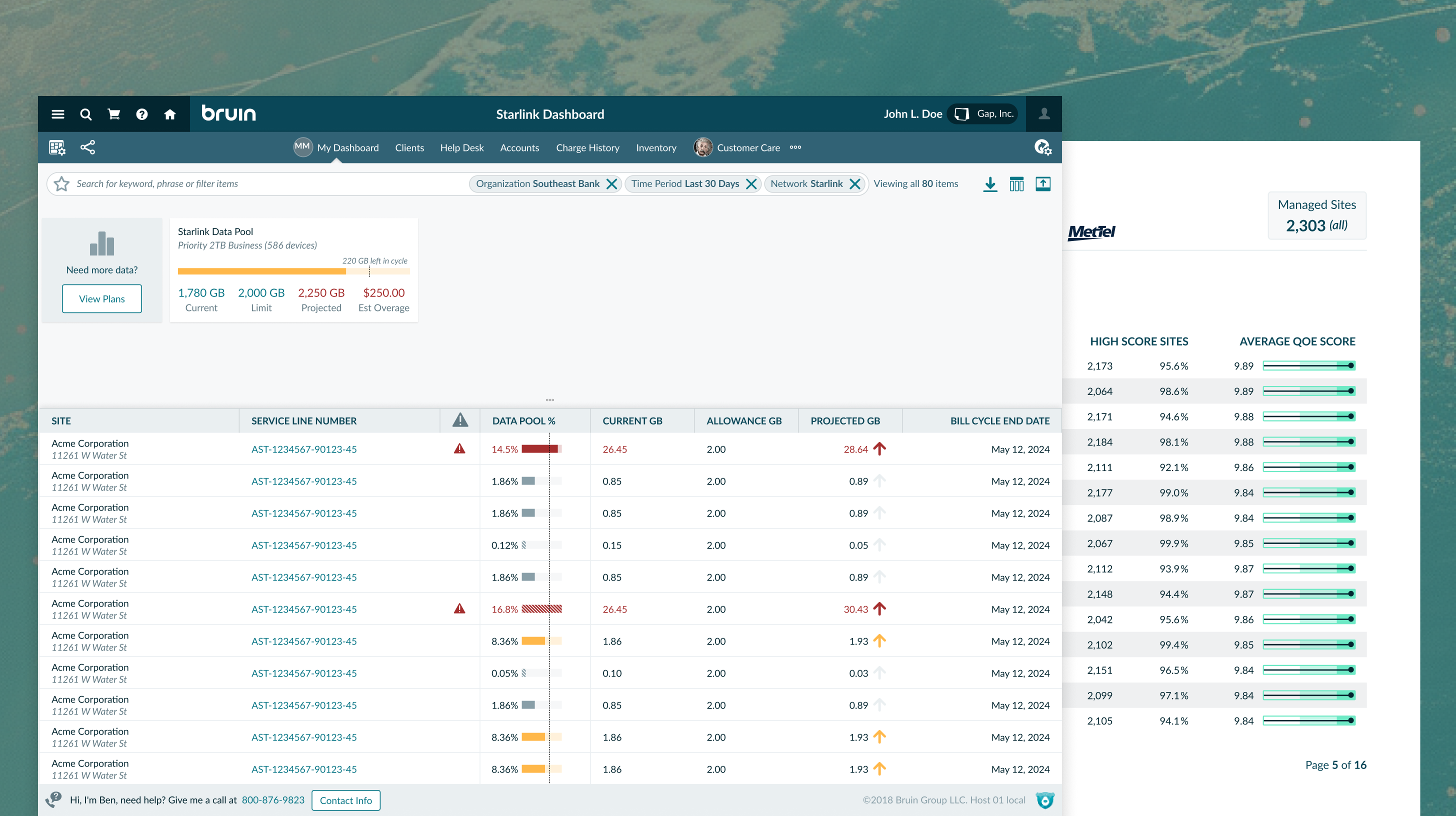This screenshot has height=816, width=1456.
Task: Click red up arrow next to 28.64
Action: tap(879, 448)
